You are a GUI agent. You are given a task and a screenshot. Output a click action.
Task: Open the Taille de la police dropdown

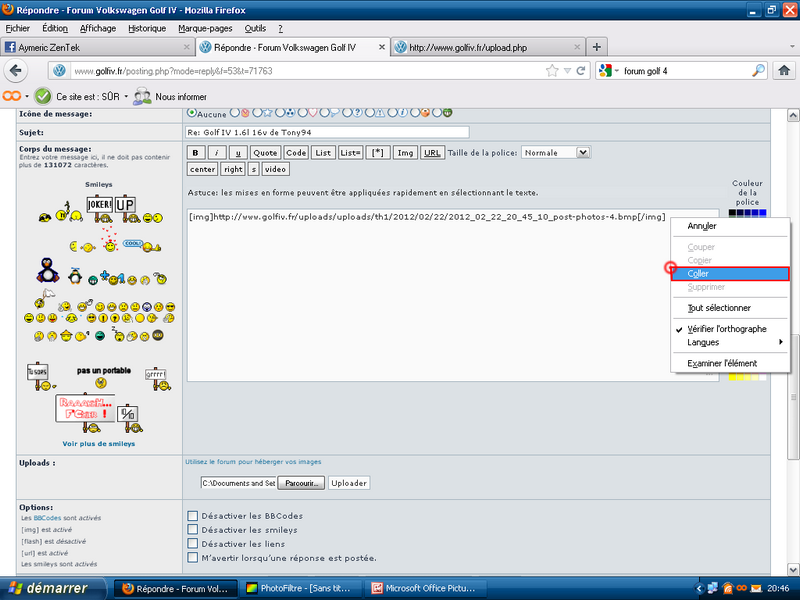556,153
